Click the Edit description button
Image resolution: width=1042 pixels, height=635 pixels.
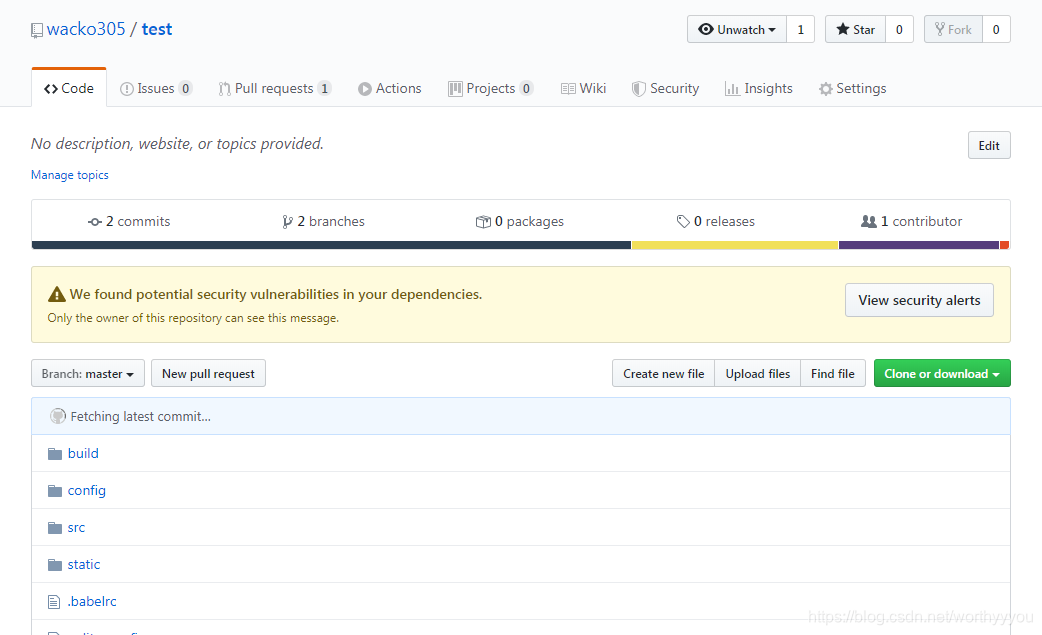click(x=989, y=145)
